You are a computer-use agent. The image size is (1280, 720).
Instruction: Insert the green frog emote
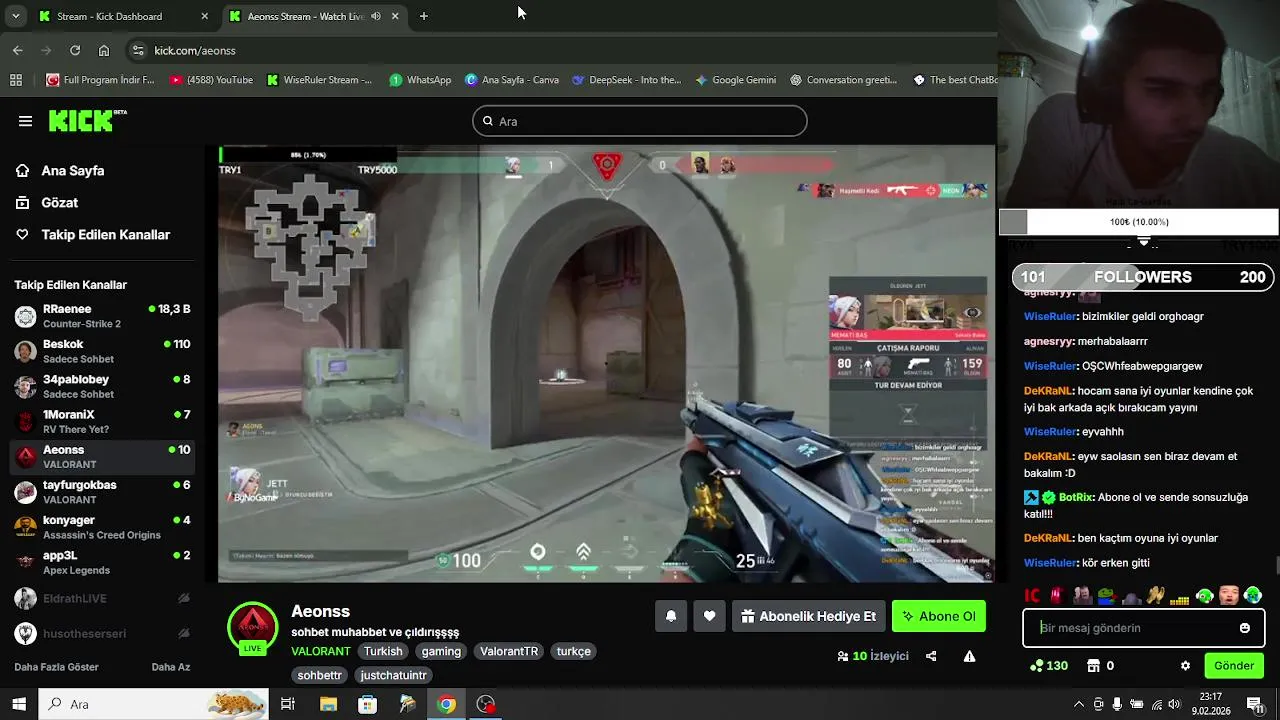tap(1106, 596)
